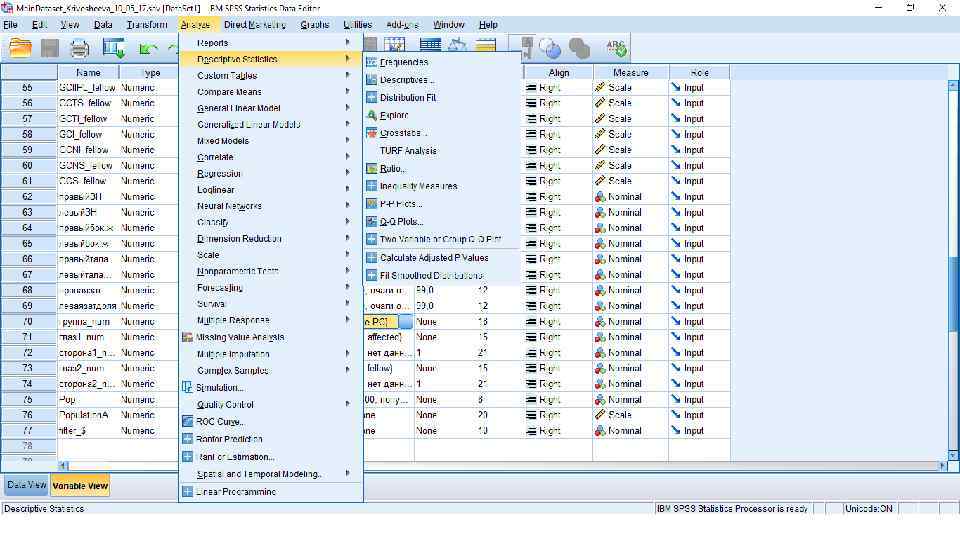This screenshot has height=540, width=960.
Task: Click the Scale measure cell in row 76
Action: 631,415
